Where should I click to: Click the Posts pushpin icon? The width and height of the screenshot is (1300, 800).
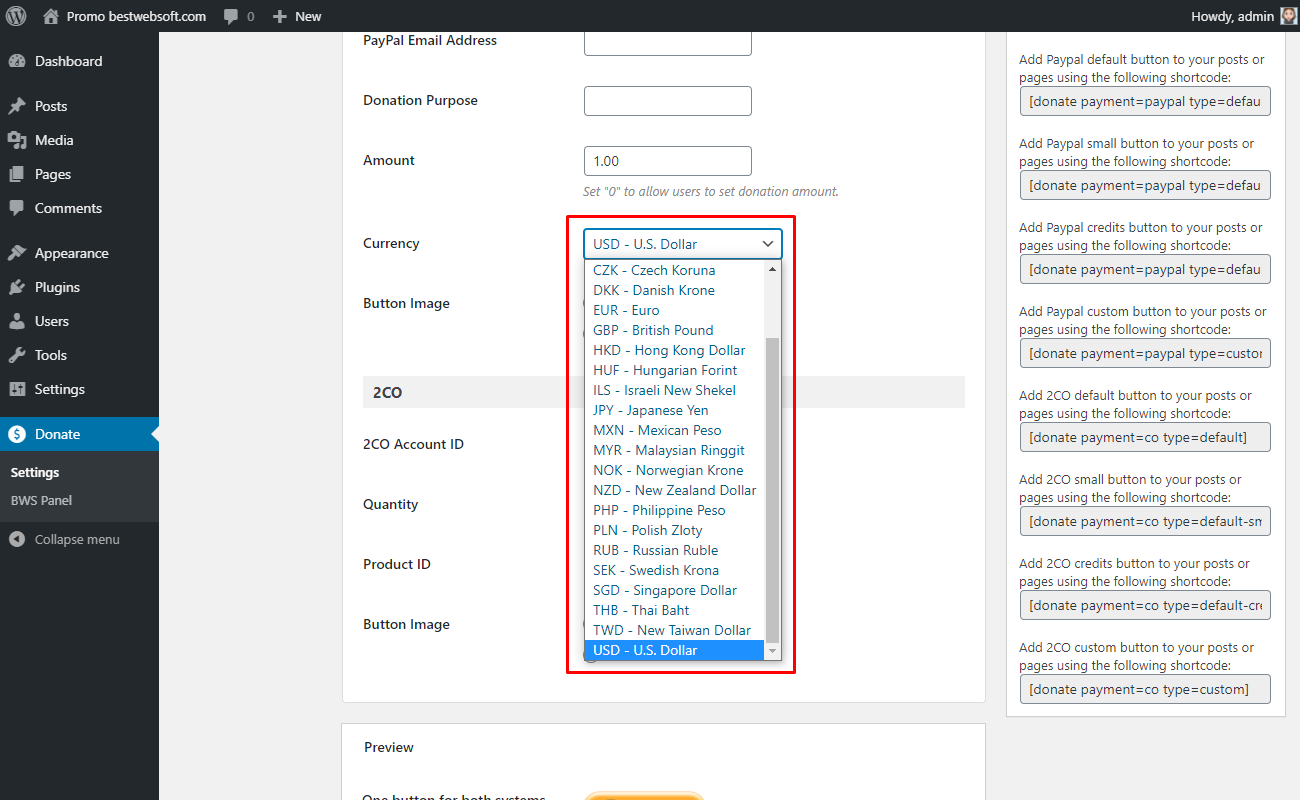17,106
